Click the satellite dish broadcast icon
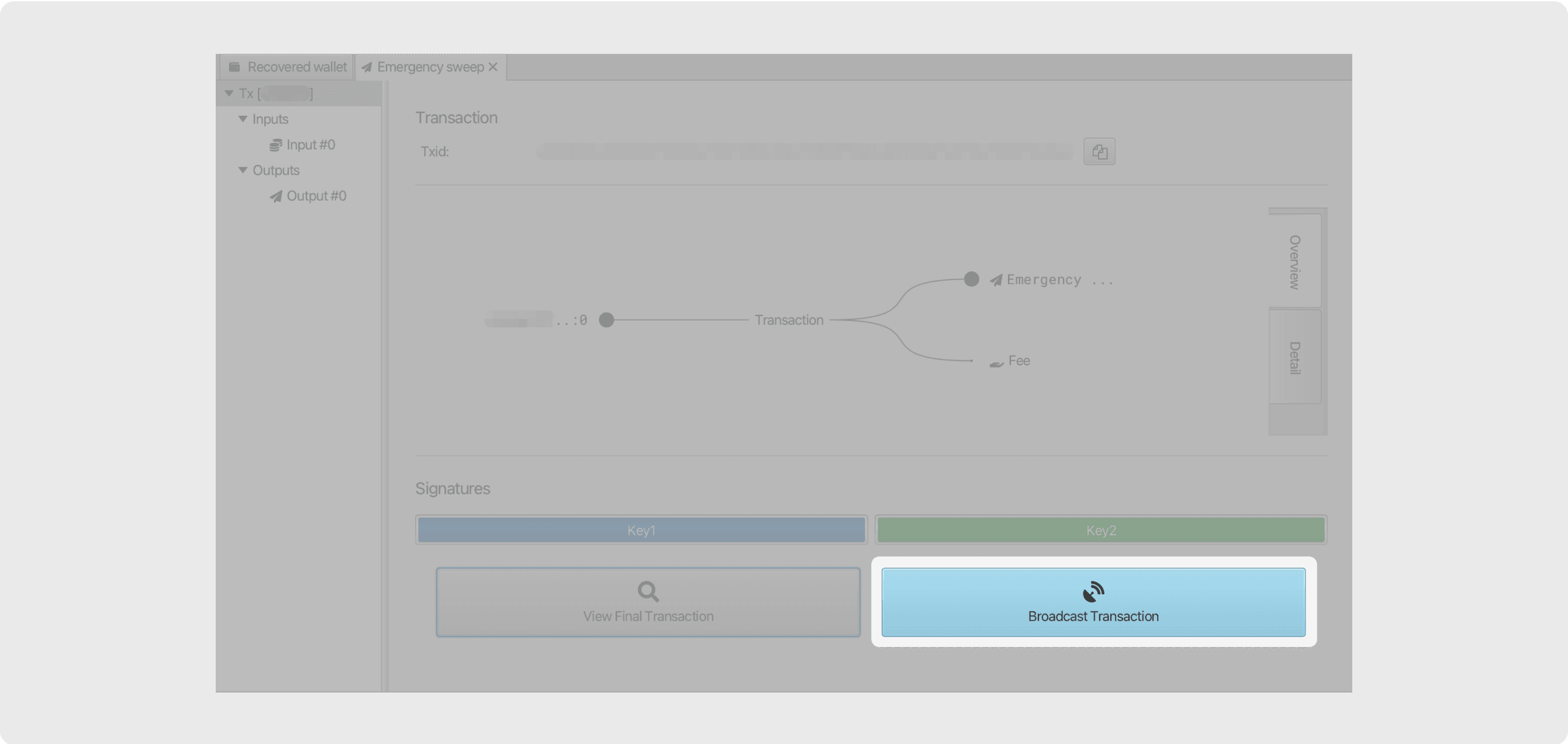This screenshot has height=744, width=1568. (x=1093, y=591)
